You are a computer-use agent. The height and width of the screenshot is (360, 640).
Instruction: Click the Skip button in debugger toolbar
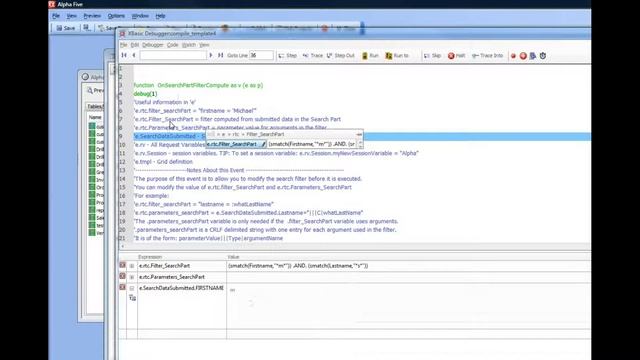tap(432, 56)
